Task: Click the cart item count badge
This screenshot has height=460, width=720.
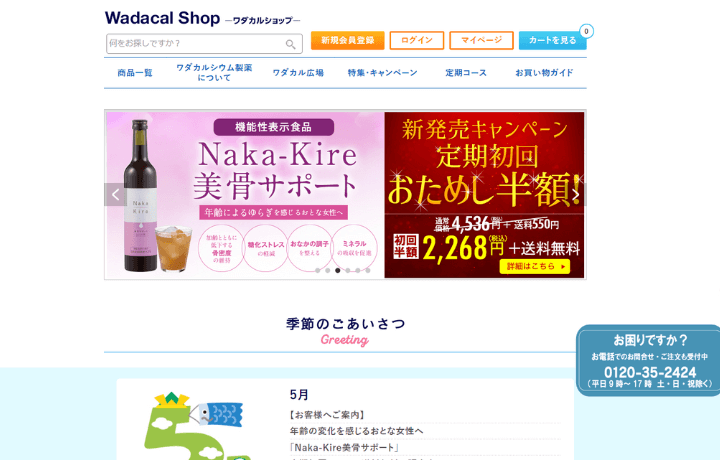Action: 586,31
